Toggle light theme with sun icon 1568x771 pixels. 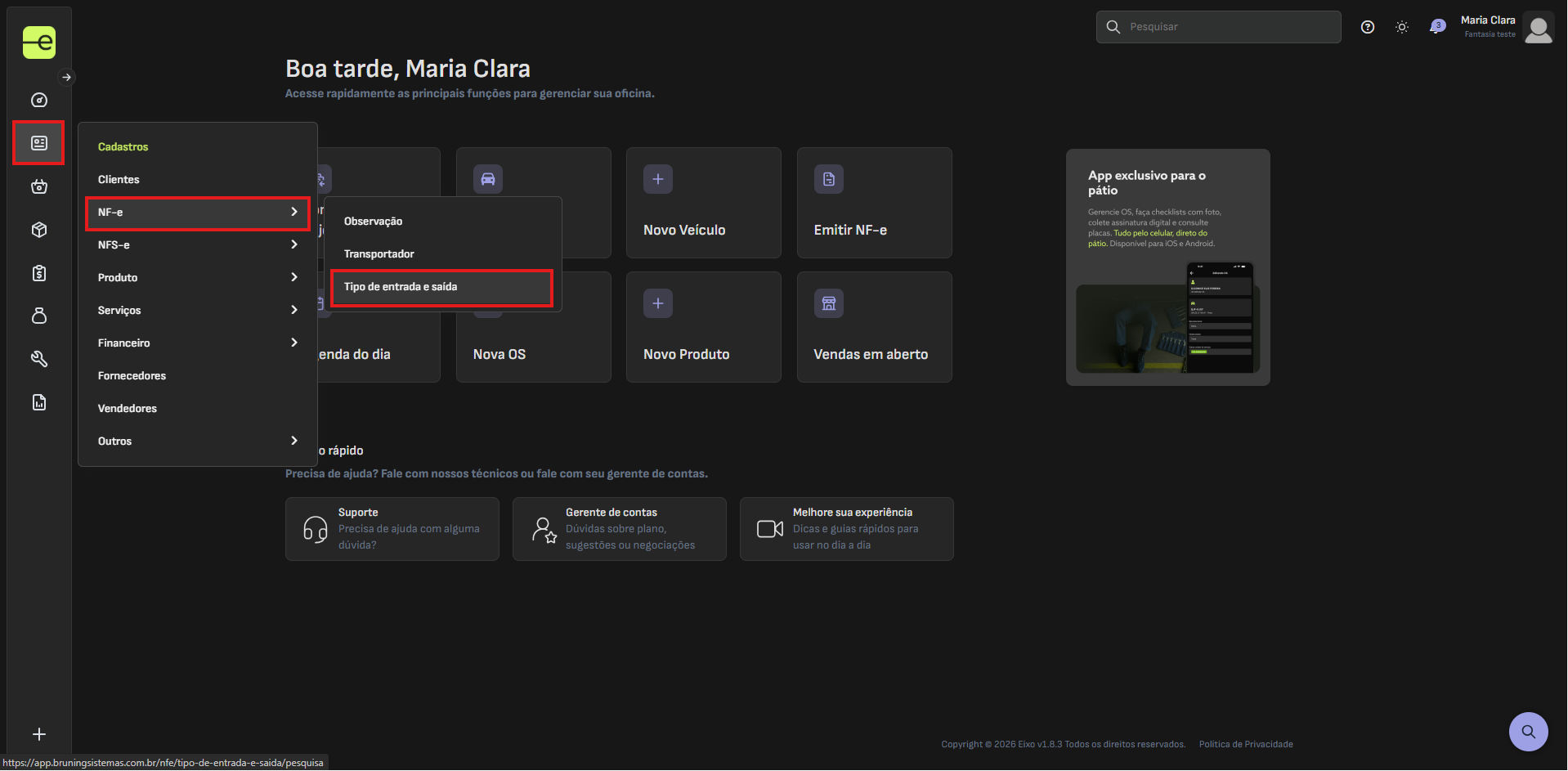coord(1402,27)
